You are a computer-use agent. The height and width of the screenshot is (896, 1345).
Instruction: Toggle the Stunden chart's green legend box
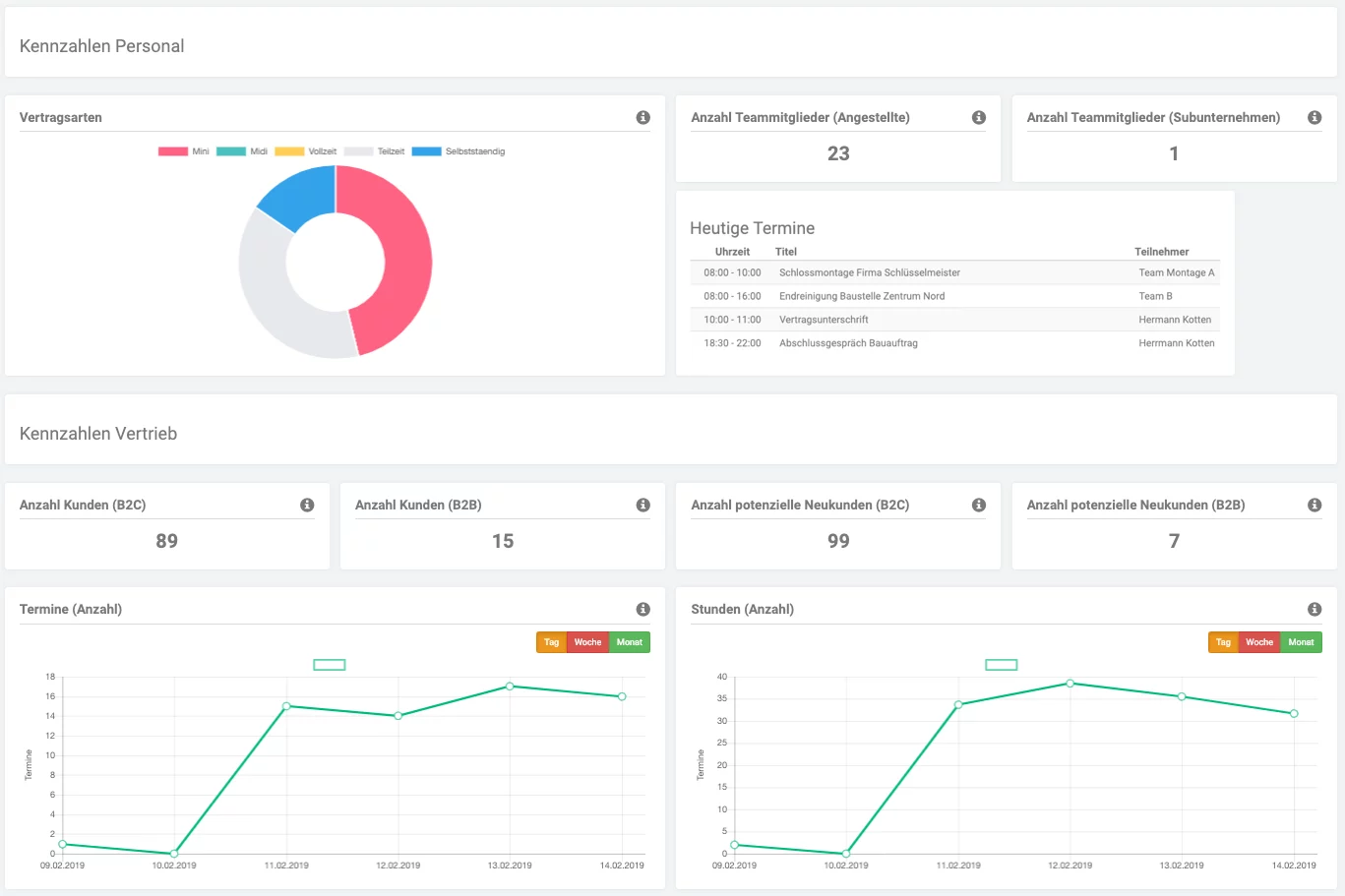[1001, 665]
